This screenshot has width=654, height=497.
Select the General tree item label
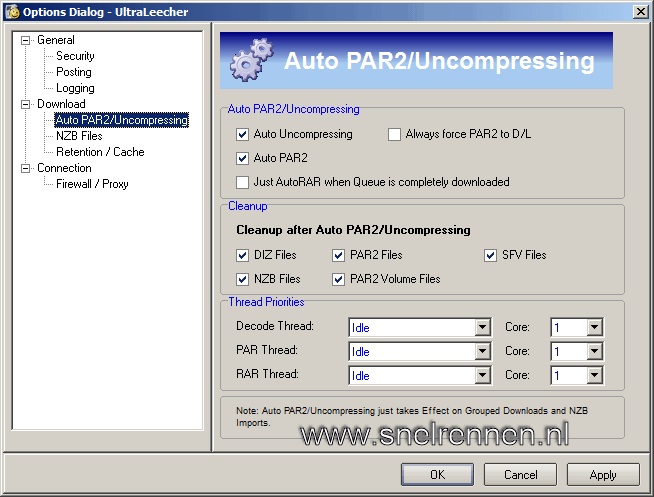click(x=56, y=40)
